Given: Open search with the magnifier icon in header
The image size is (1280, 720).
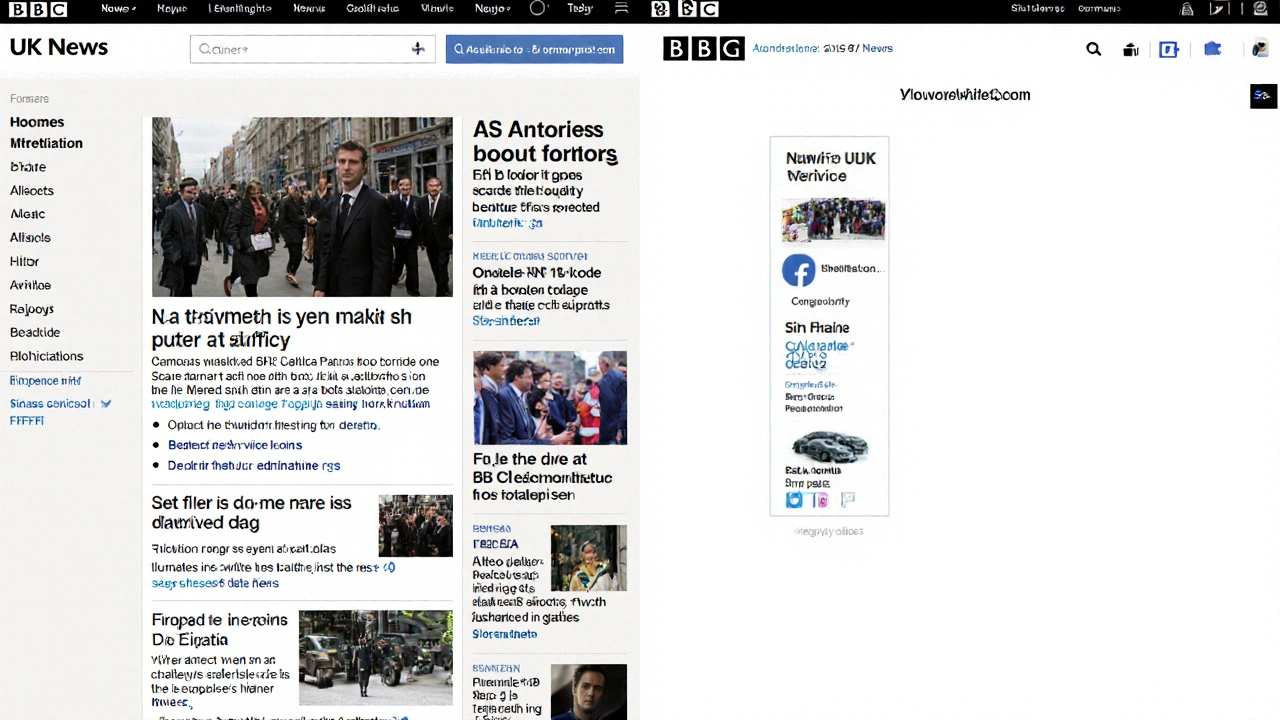Looking at the screenshot, I should point(1093,48).
